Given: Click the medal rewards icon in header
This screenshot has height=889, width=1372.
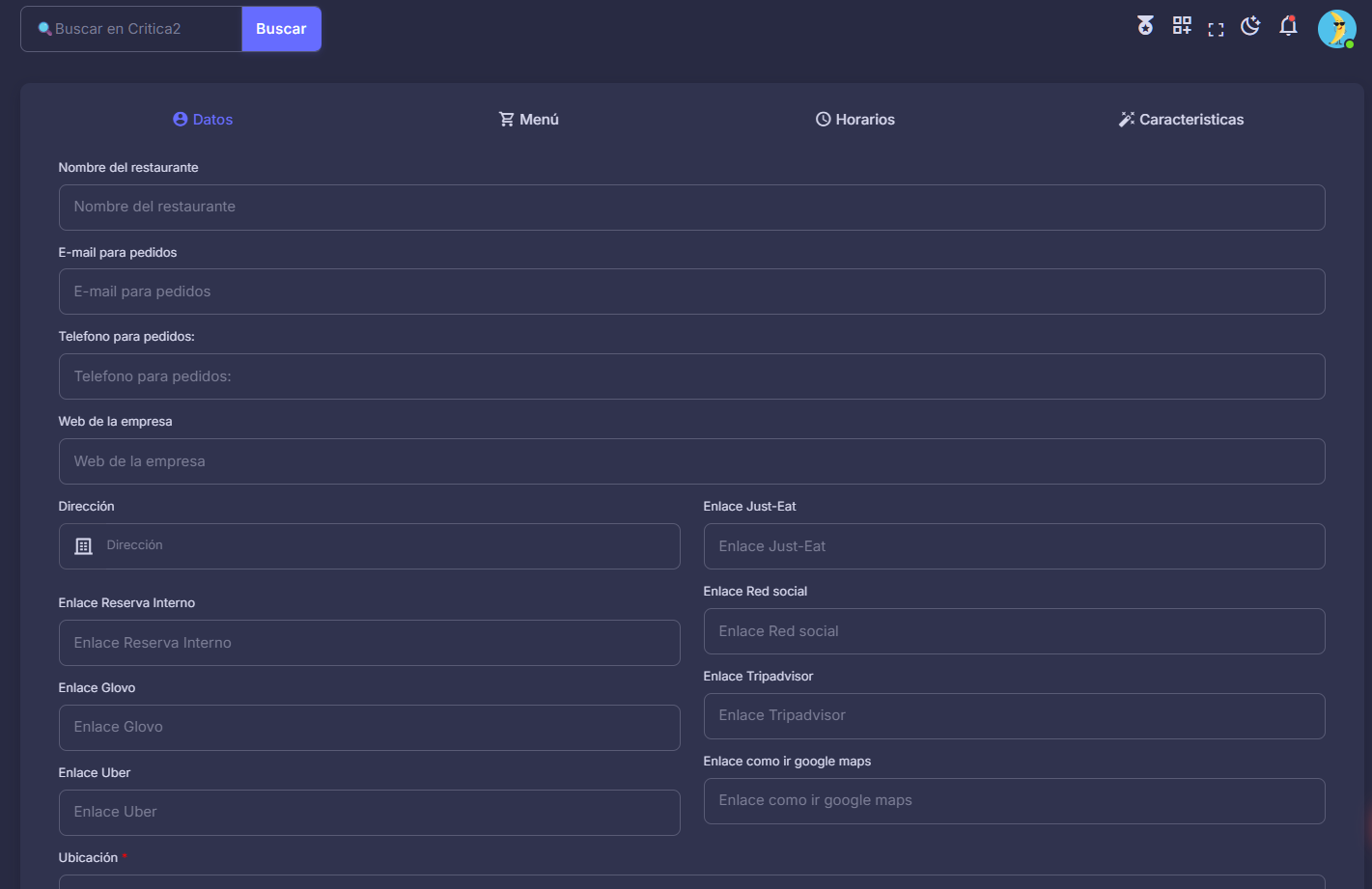Looking at the screenshot, I should [x=1145, y=26].
